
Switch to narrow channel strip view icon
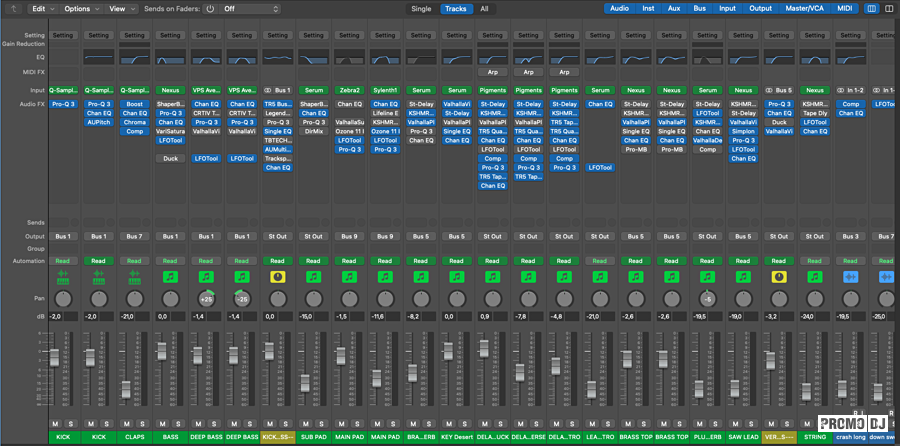point(871,8)
